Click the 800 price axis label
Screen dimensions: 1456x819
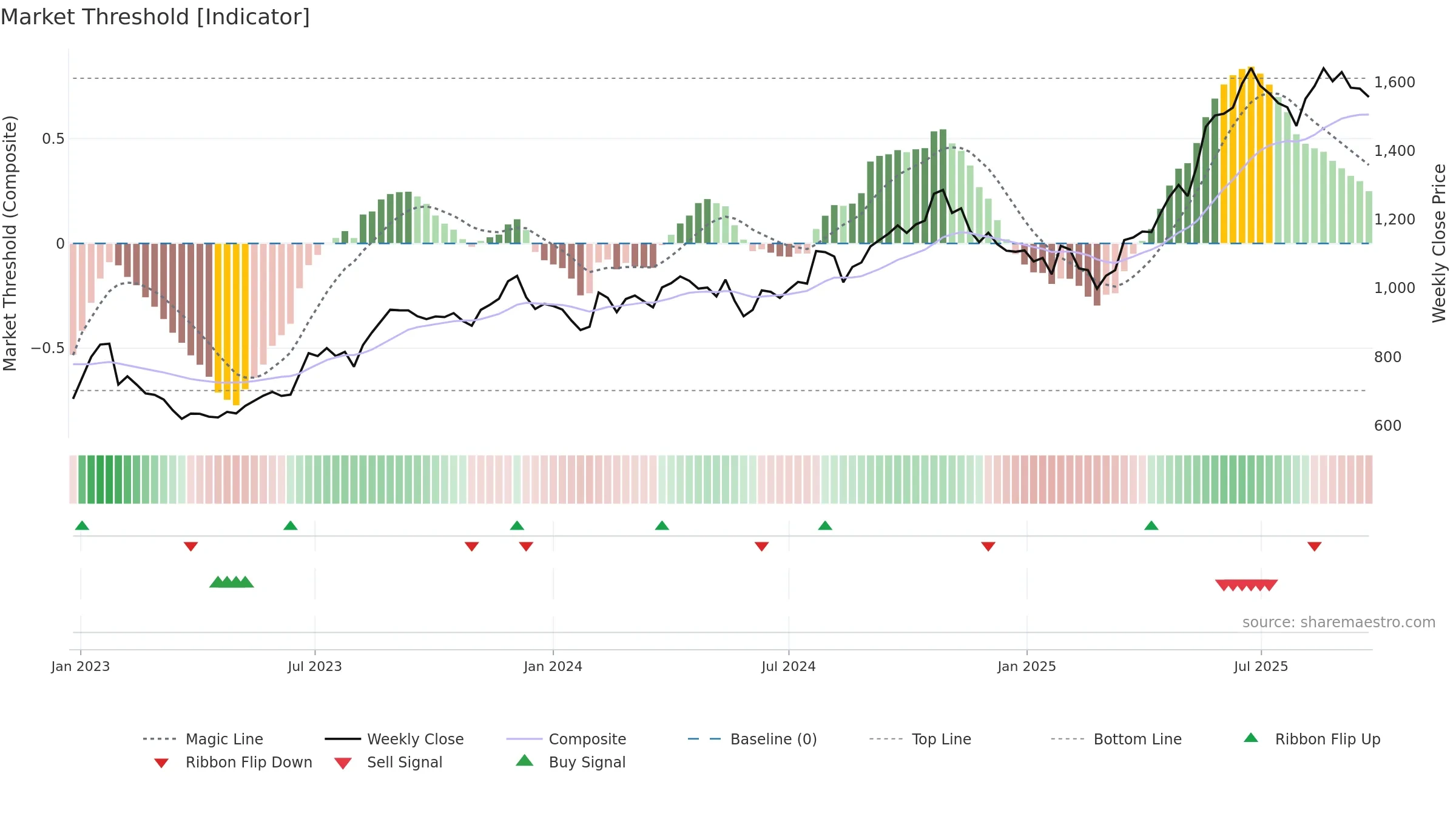click(x=1388, y=357)
